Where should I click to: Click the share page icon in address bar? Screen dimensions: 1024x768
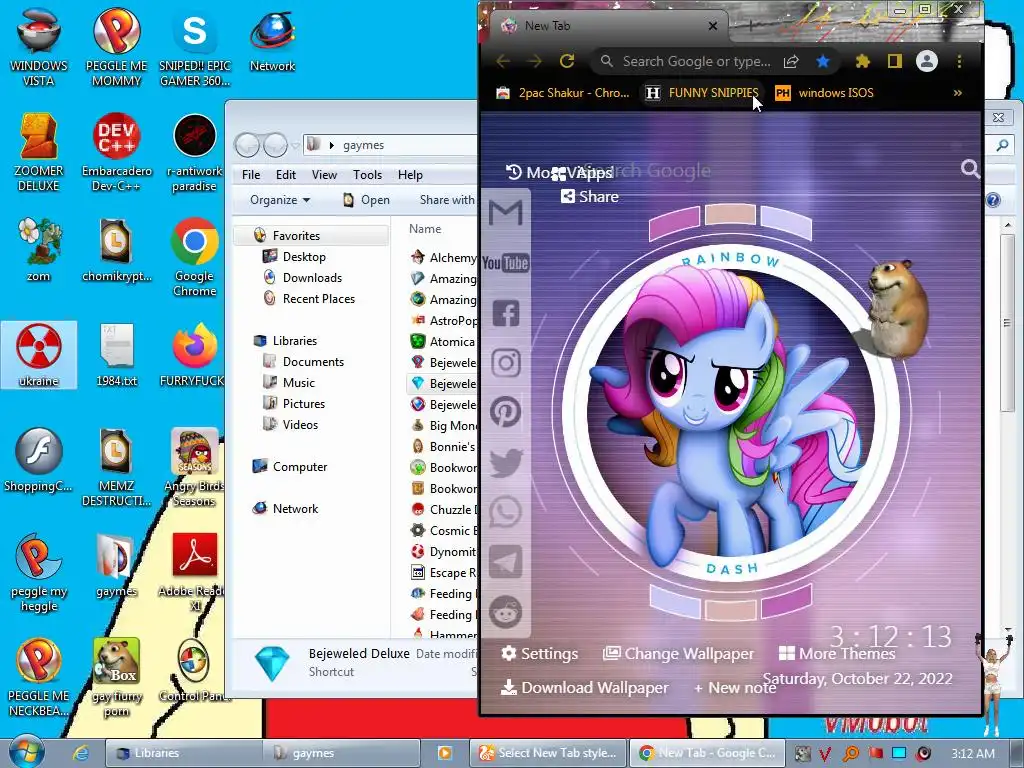click(x=791, y=61)
